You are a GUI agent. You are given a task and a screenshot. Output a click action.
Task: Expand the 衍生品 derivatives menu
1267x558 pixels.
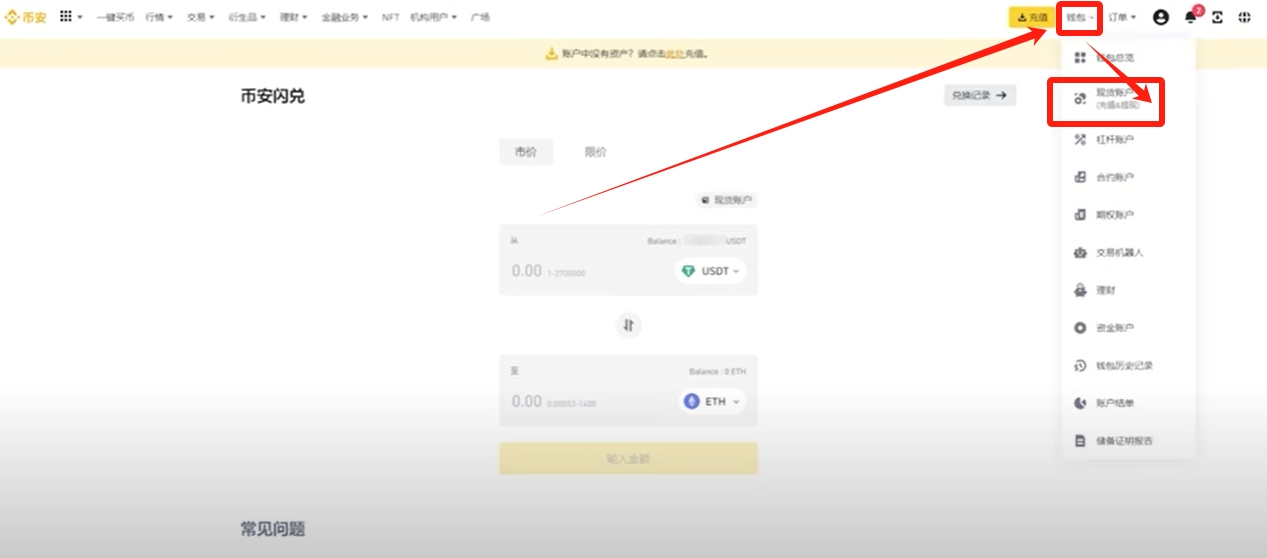(247, 17)
